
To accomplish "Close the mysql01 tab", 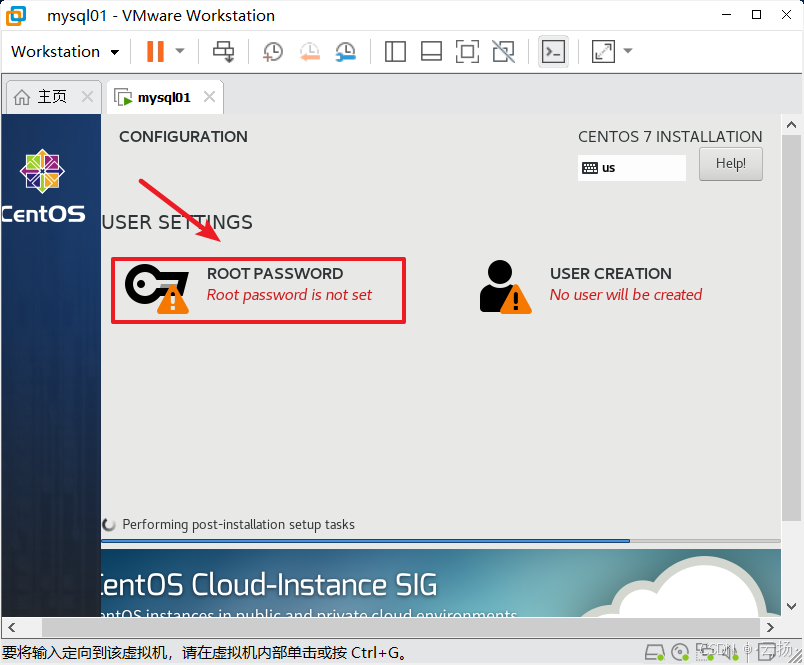I will [209, 96].
